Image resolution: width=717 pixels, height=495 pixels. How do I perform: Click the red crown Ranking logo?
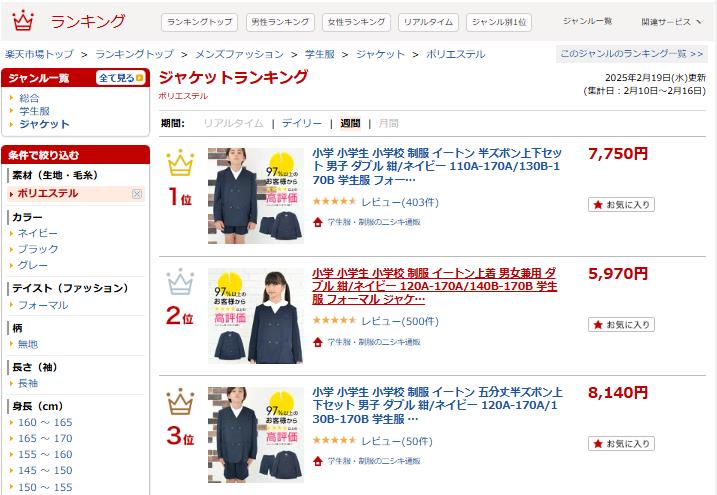(x=23, y=21)
